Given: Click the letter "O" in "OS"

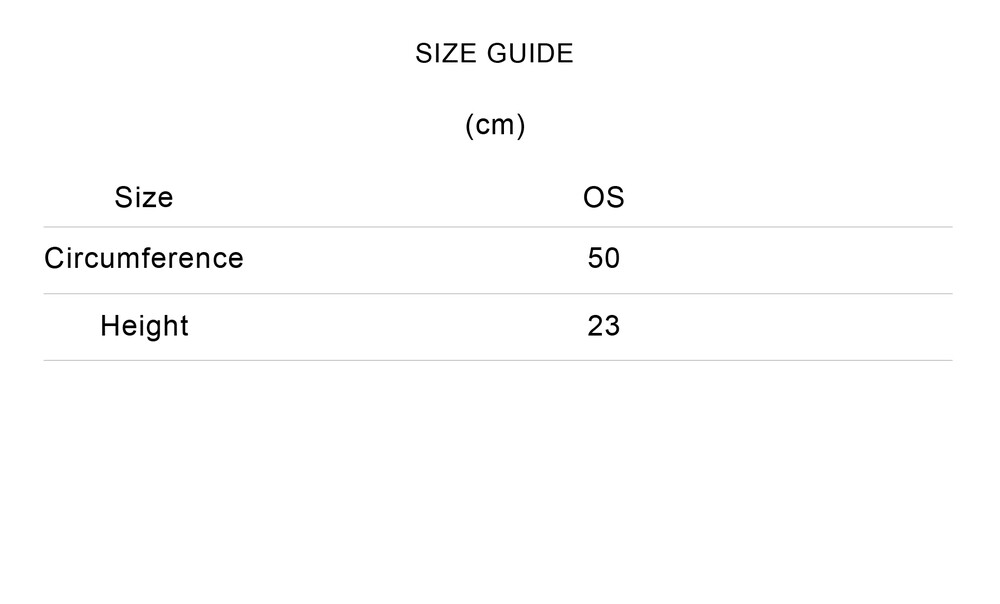Looking at the screenshot, I should click(x=594, y=197).
